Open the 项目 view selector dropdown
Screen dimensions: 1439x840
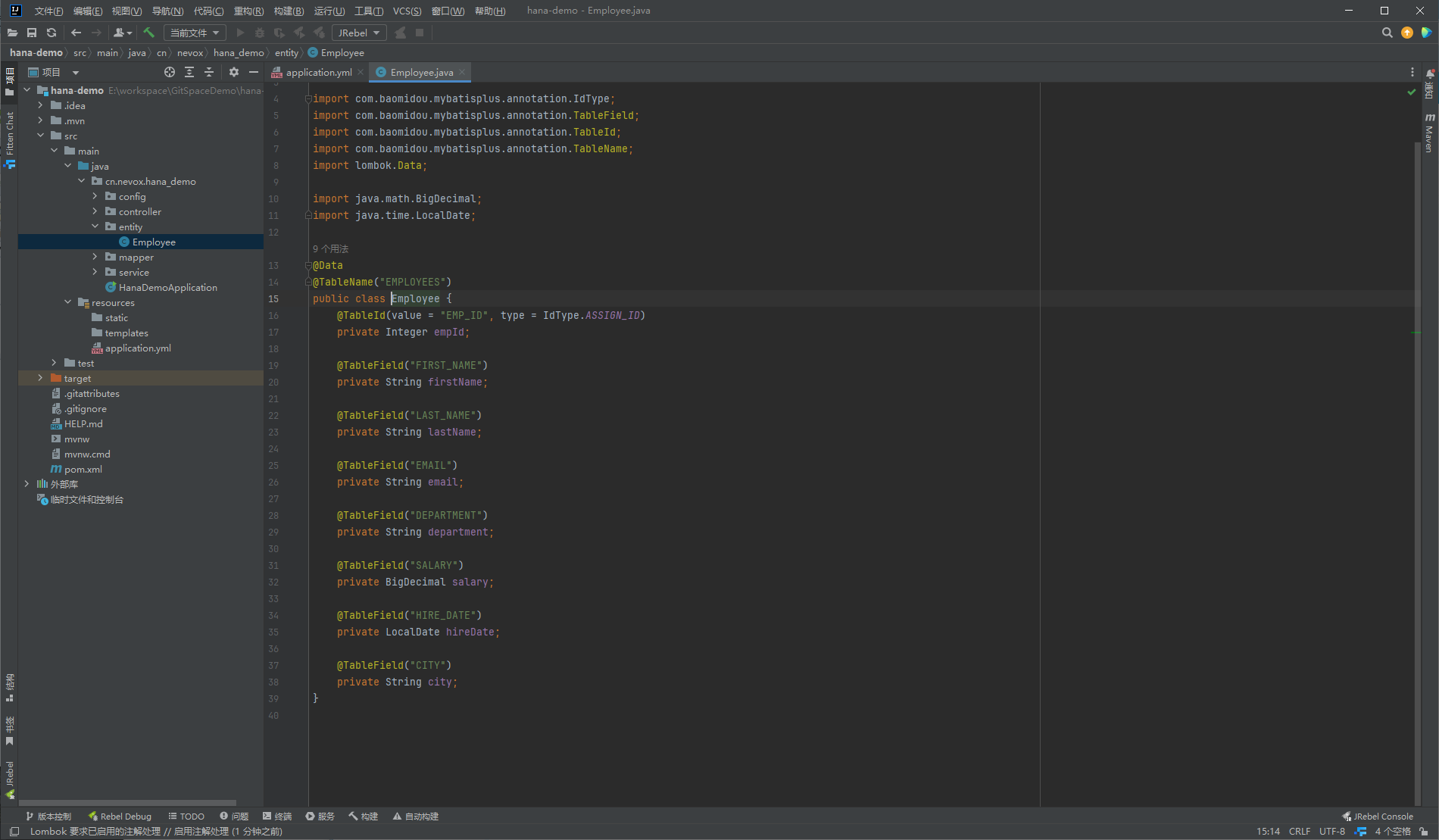coord(54,72)
